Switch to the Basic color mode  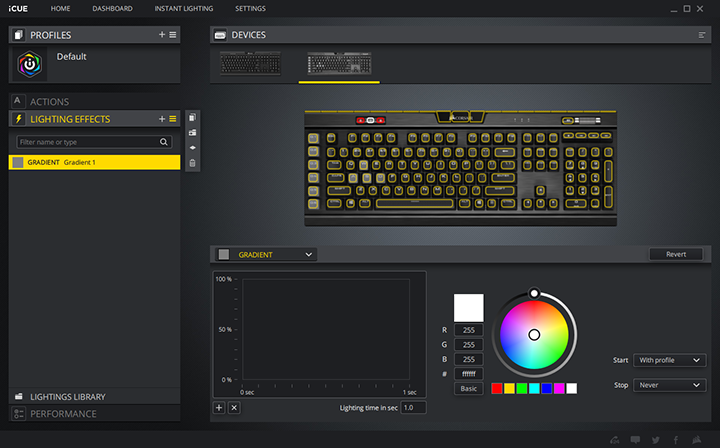click(468, 388)
